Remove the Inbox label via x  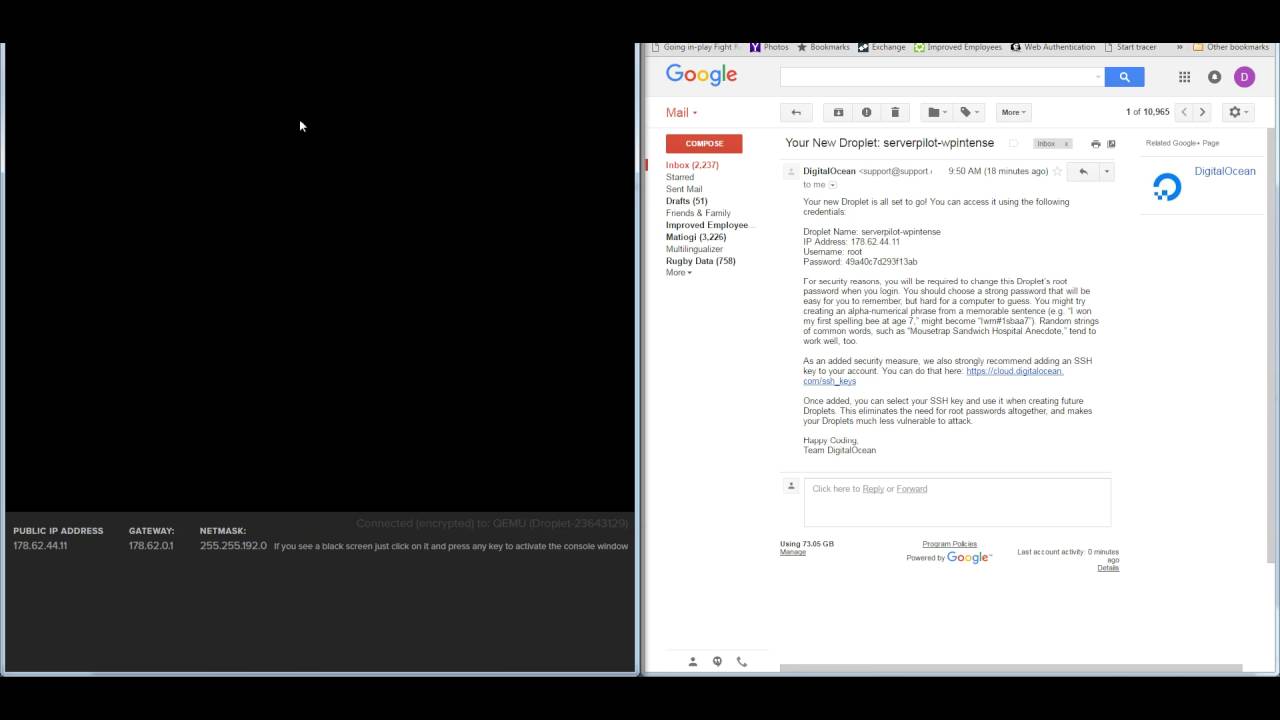pyautogui.click(x=1066, y=144)
